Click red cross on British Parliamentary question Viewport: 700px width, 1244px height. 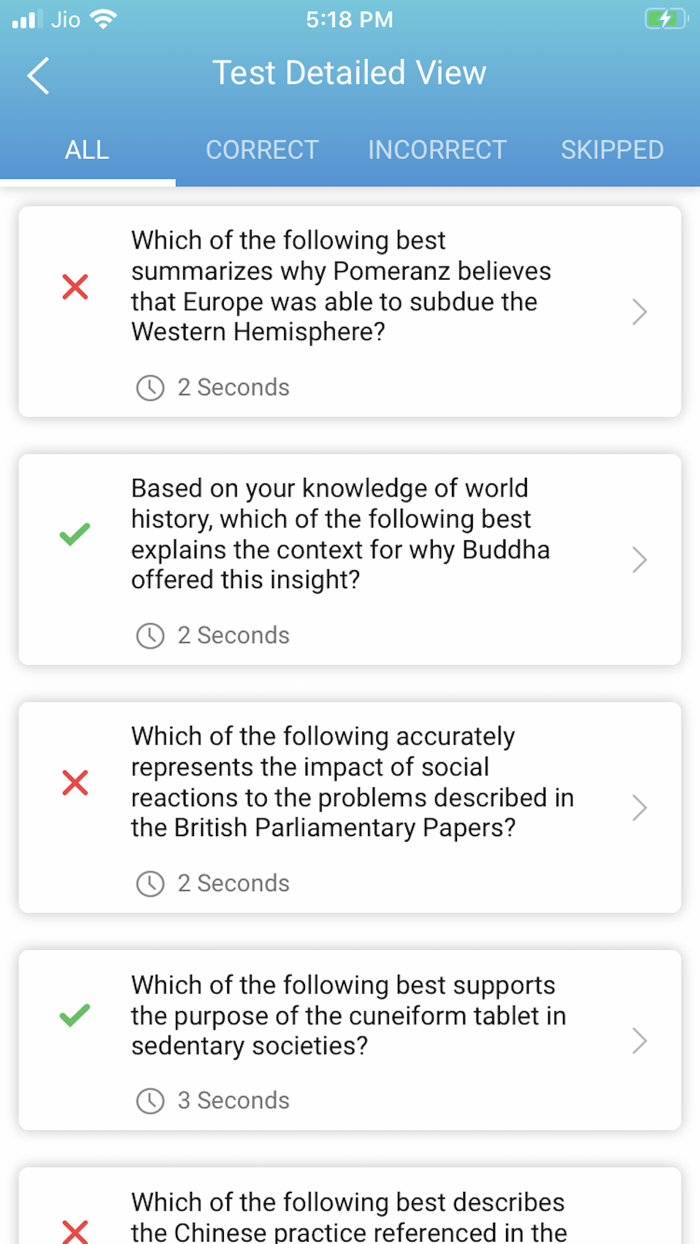pos(75,783)
